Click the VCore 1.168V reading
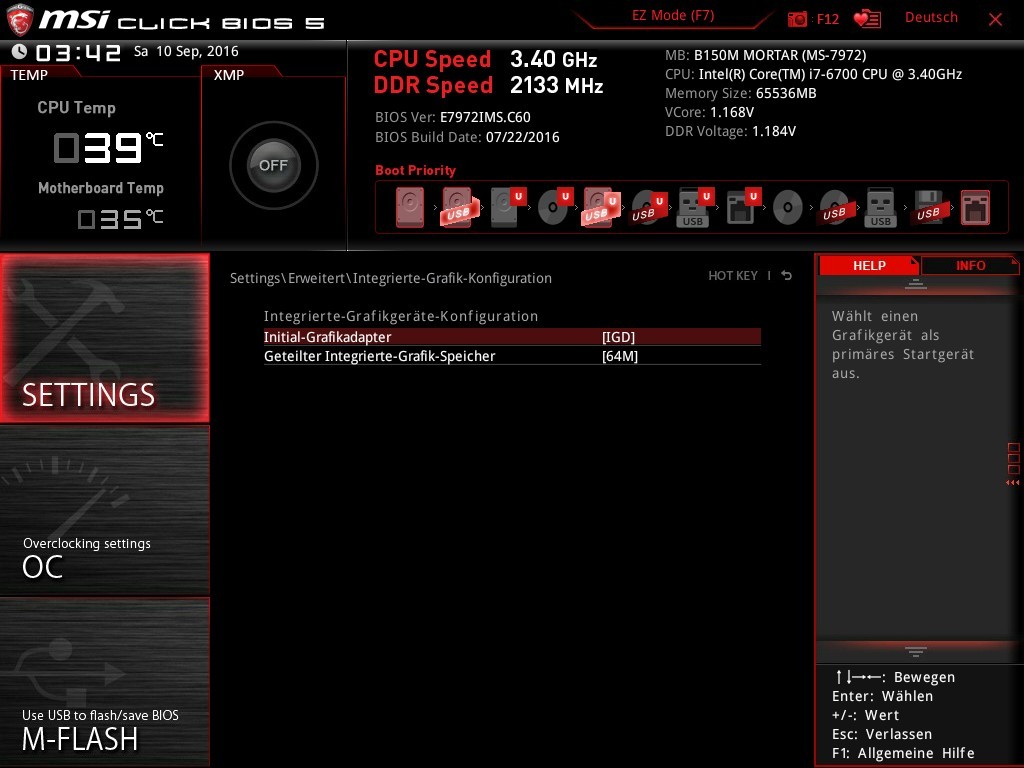 pos(709,112)
